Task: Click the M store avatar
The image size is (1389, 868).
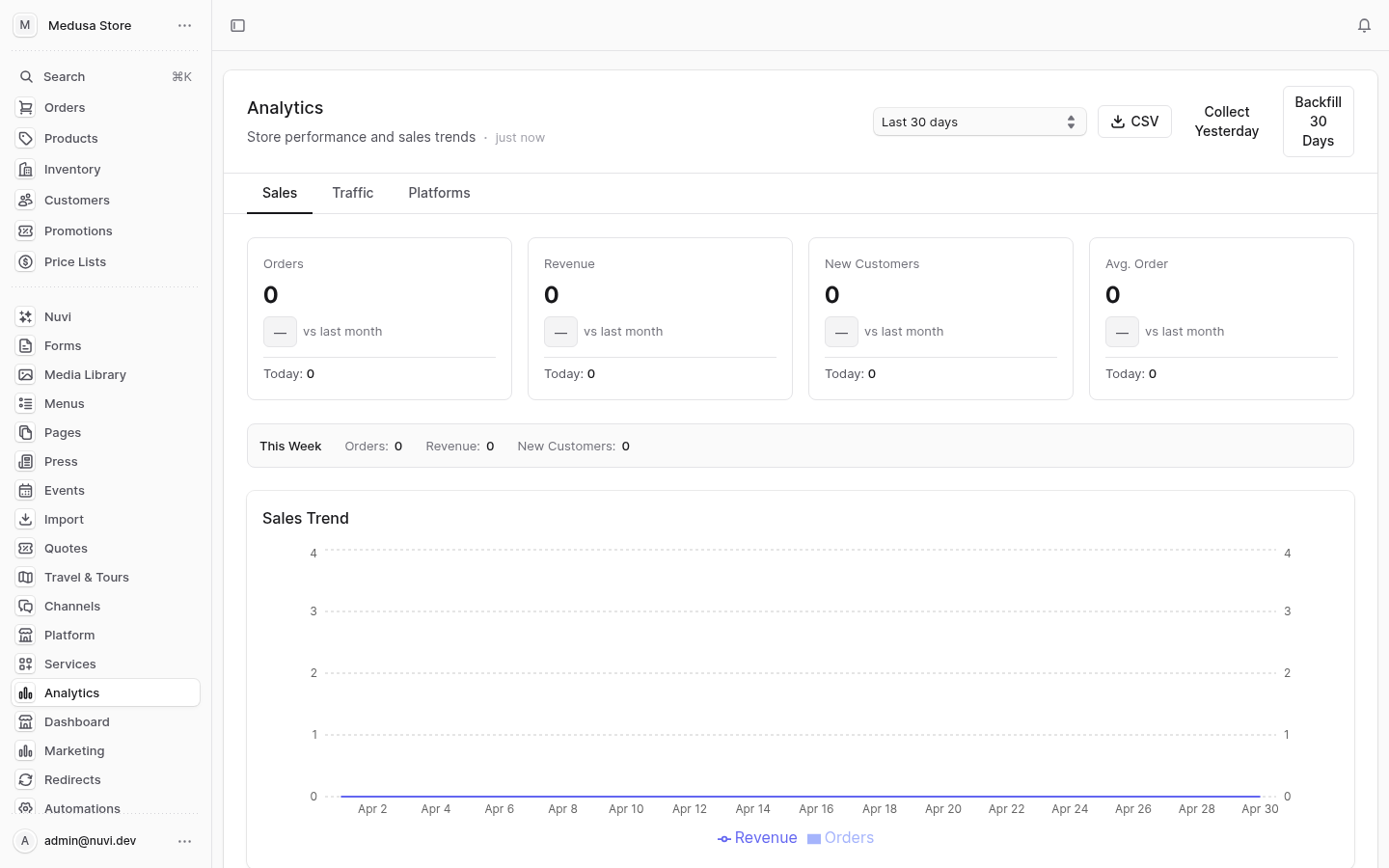Action: (25, 25)
